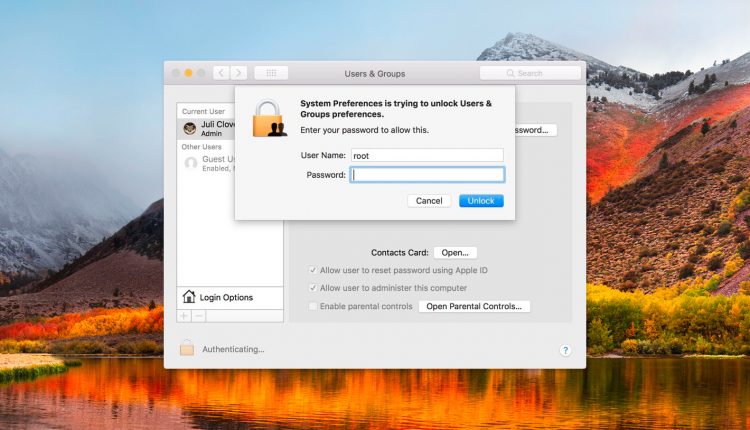The width and height of the screenshot is (750, 430).
Task: Click the Authenticating lock icon at bottom left
Action: click(186, 349)
